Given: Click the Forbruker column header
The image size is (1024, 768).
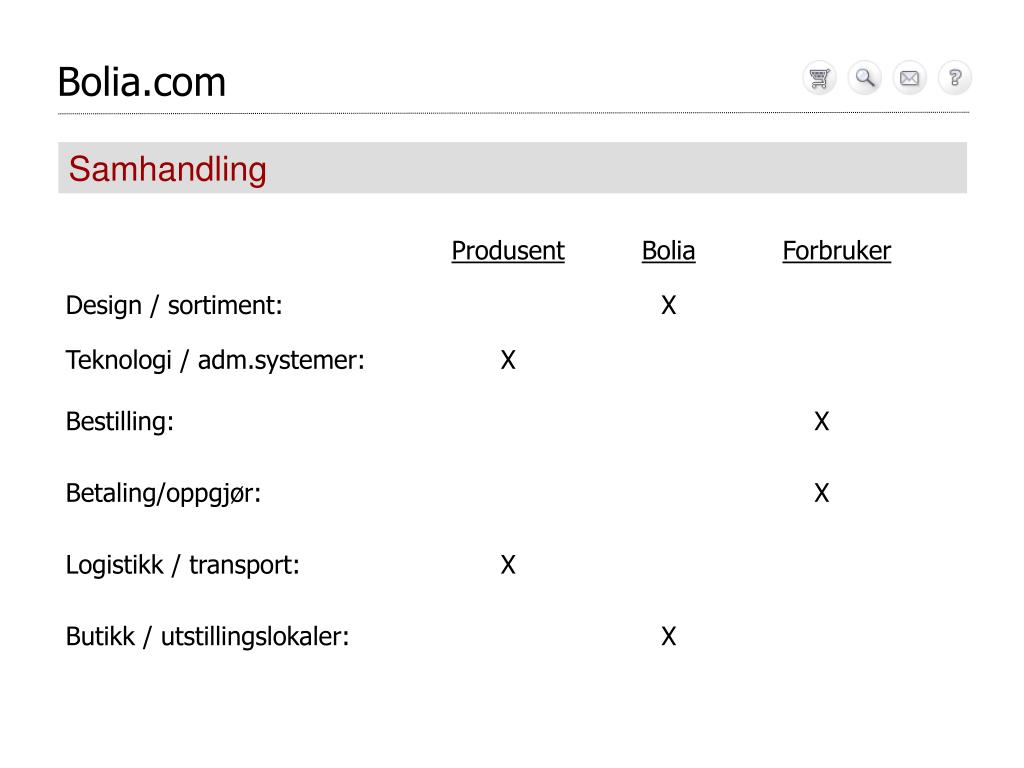Looking at the screenshot, I should coord(837,251).
